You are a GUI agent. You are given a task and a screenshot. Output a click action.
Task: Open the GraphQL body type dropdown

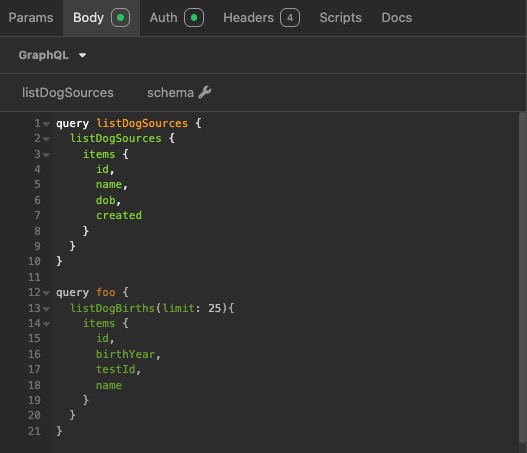click(x=52, y=55)
